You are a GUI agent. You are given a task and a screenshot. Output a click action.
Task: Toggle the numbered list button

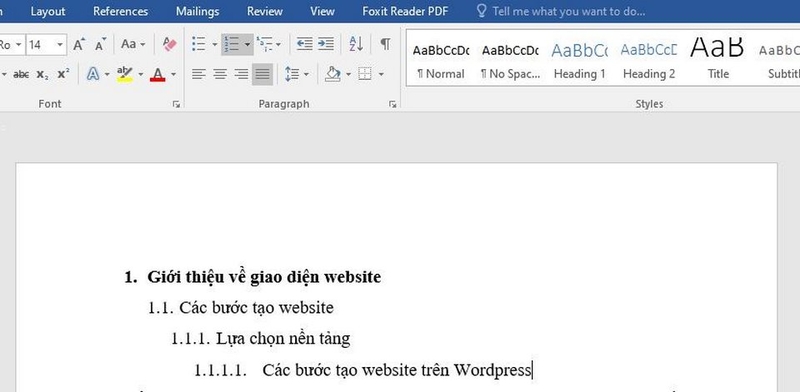(232, 44)
